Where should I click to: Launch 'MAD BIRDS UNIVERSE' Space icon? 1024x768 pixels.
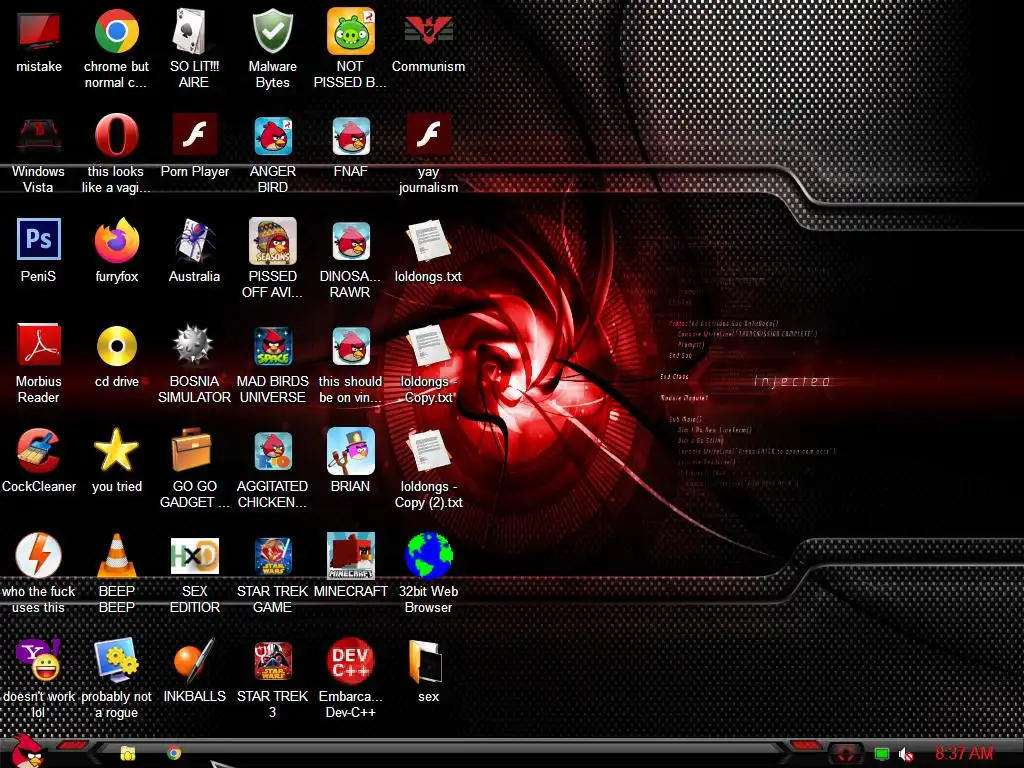pos(272,346)
